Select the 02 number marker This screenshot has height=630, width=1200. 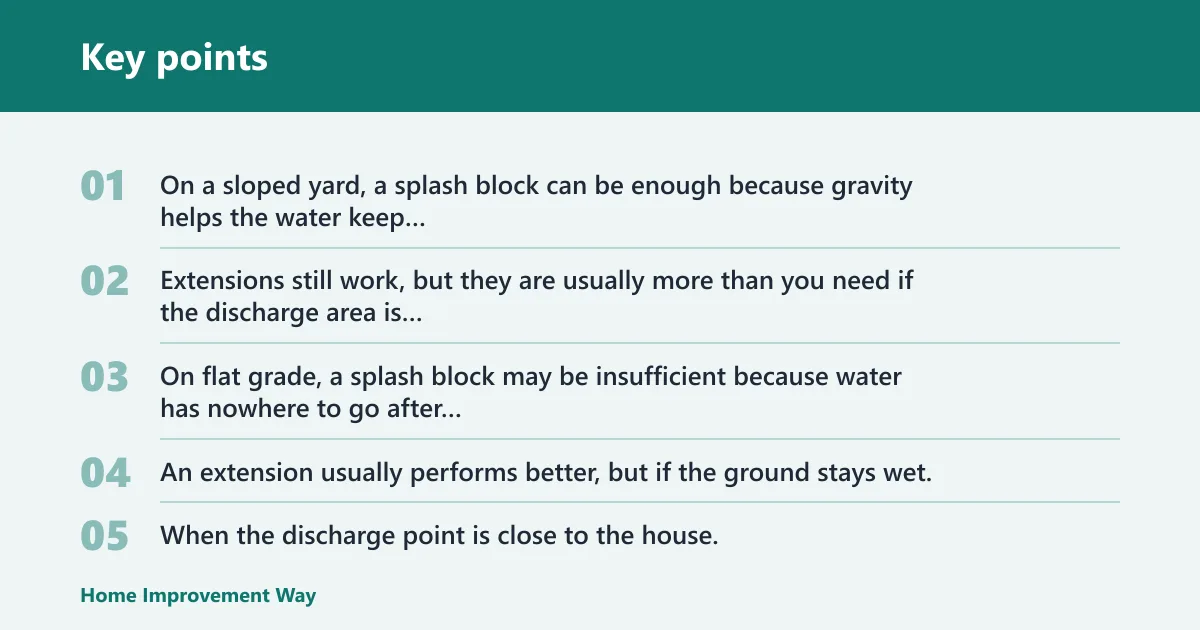coord(105,282)
